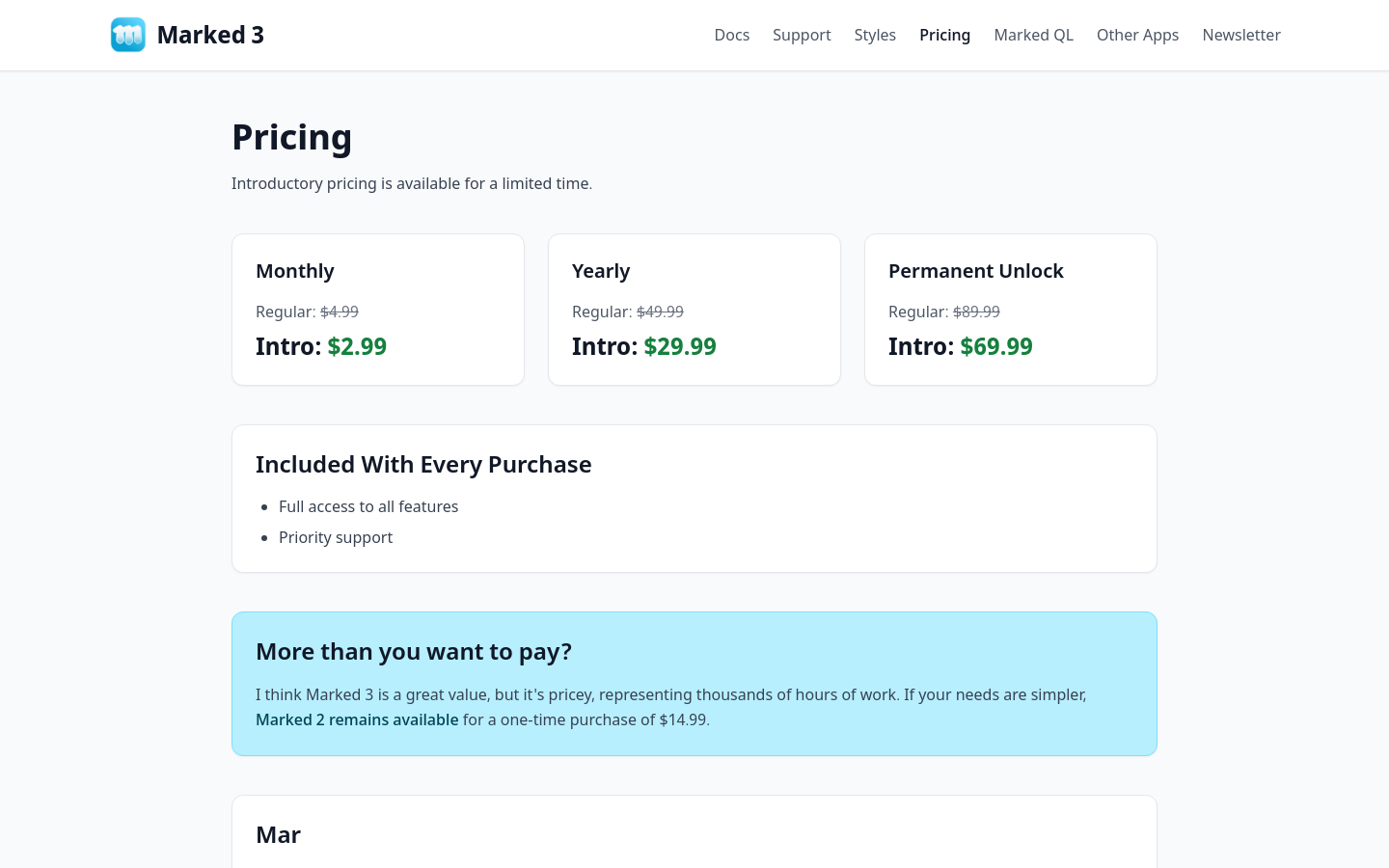Click the introductory pricing subtitle text
This screenshot has width=1389, height=868.
[412, 183]
